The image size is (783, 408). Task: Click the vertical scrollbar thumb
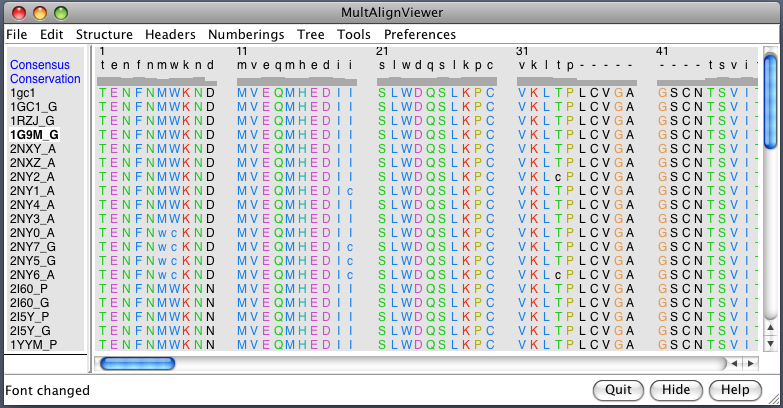click(x=771, y=101)
